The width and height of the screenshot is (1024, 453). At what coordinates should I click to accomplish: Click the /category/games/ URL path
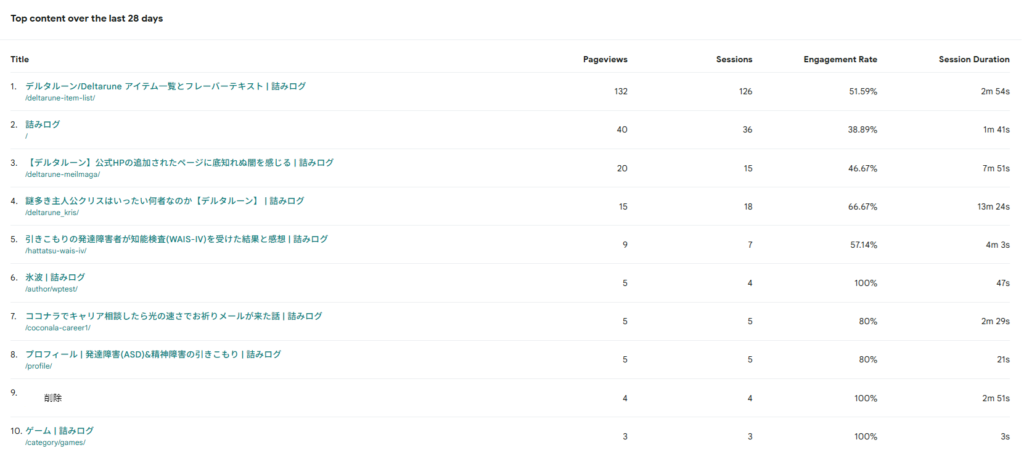[x=56, y=443]
